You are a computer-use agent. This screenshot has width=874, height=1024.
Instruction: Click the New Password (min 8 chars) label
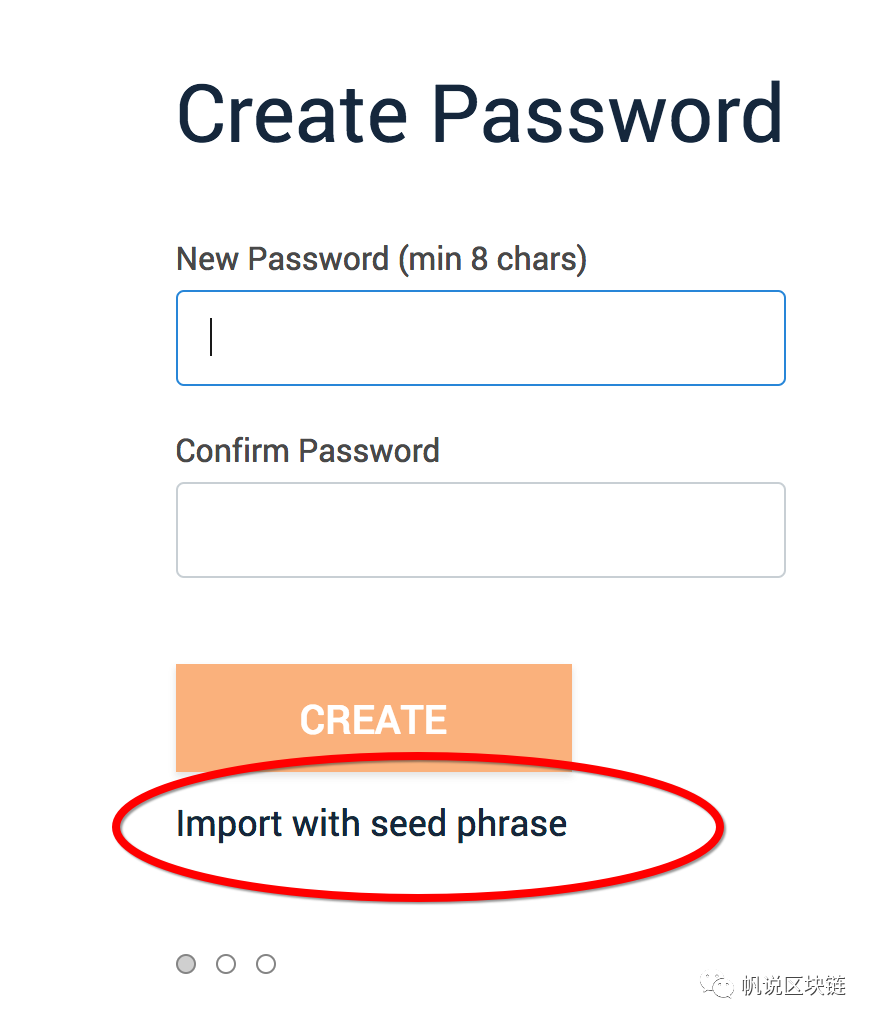(381, 259)
